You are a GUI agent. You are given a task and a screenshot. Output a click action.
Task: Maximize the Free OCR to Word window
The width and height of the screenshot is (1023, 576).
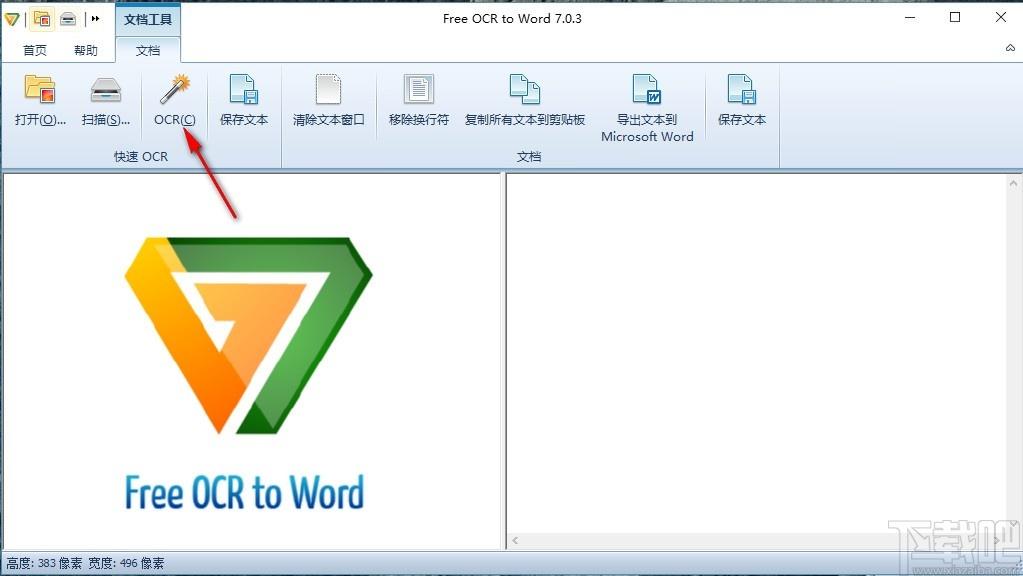click(x=955, y=18)
